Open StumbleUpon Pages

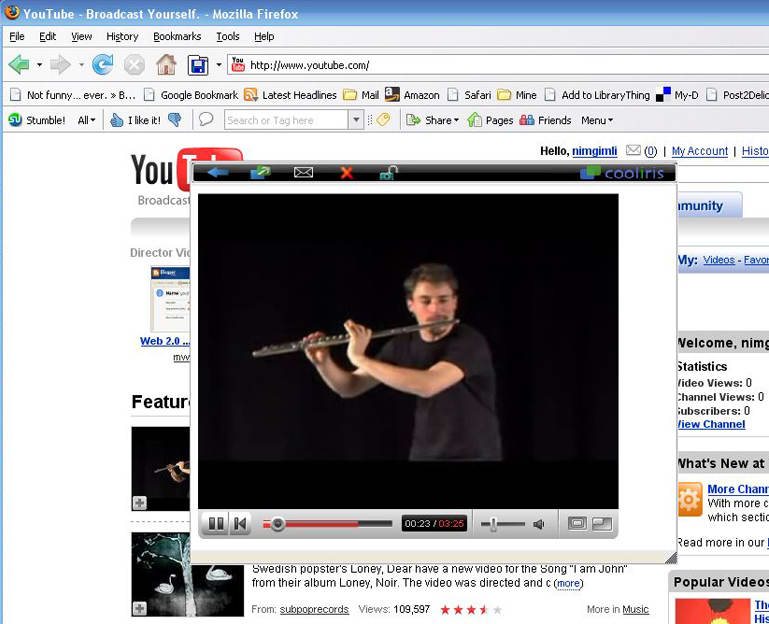click(x=490, y=120)
